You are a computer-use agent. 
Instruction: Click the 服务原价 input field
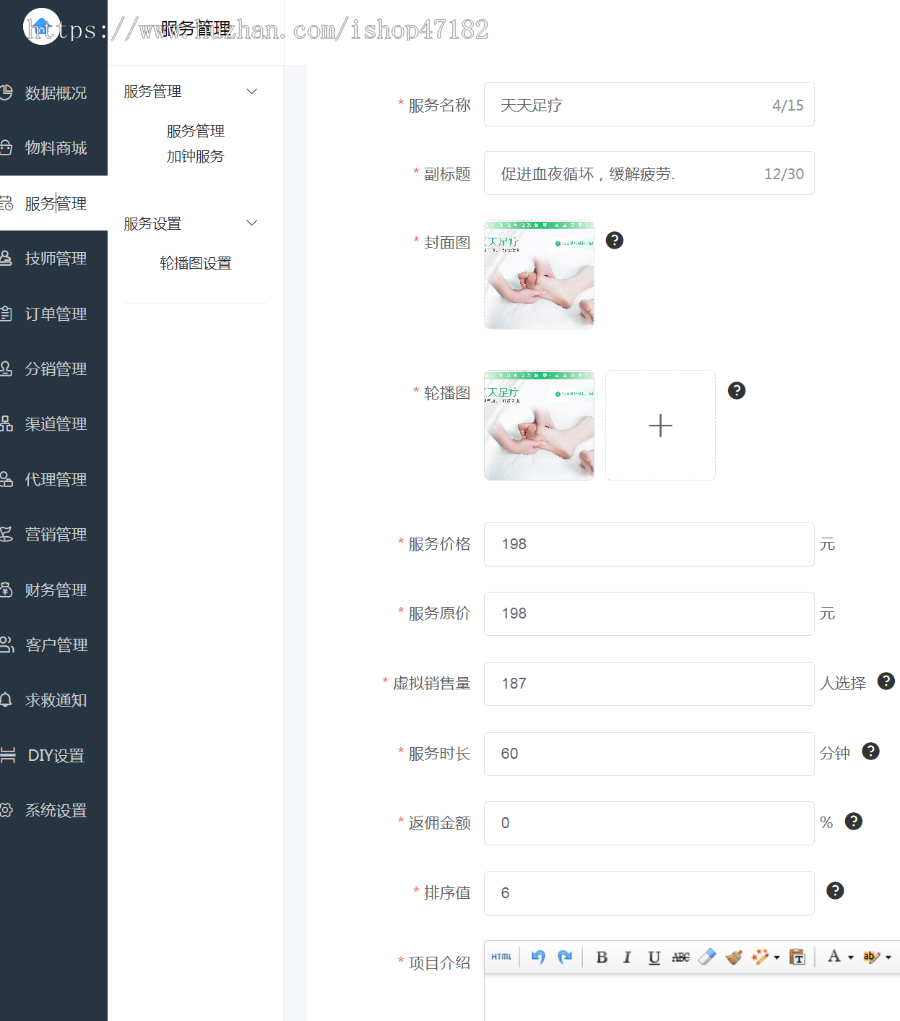coord(649,613)
